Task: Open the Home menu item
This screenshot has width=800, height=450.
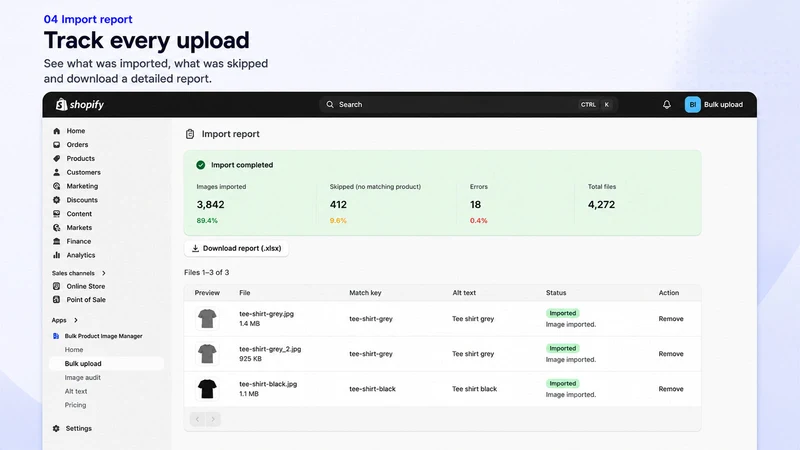Action: (76, 131)
